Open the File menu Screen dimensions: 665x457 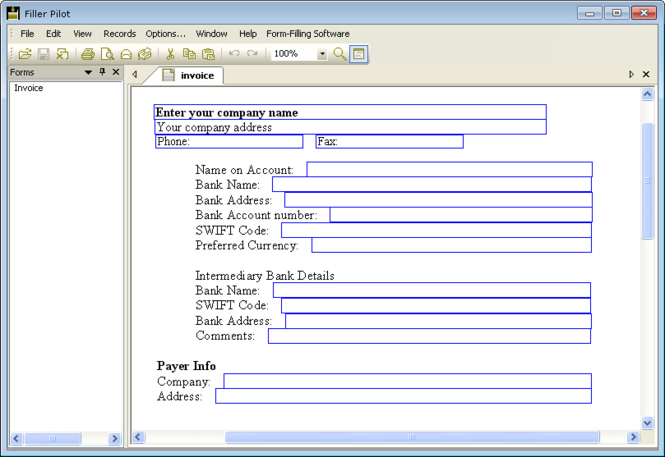point(27,33)
